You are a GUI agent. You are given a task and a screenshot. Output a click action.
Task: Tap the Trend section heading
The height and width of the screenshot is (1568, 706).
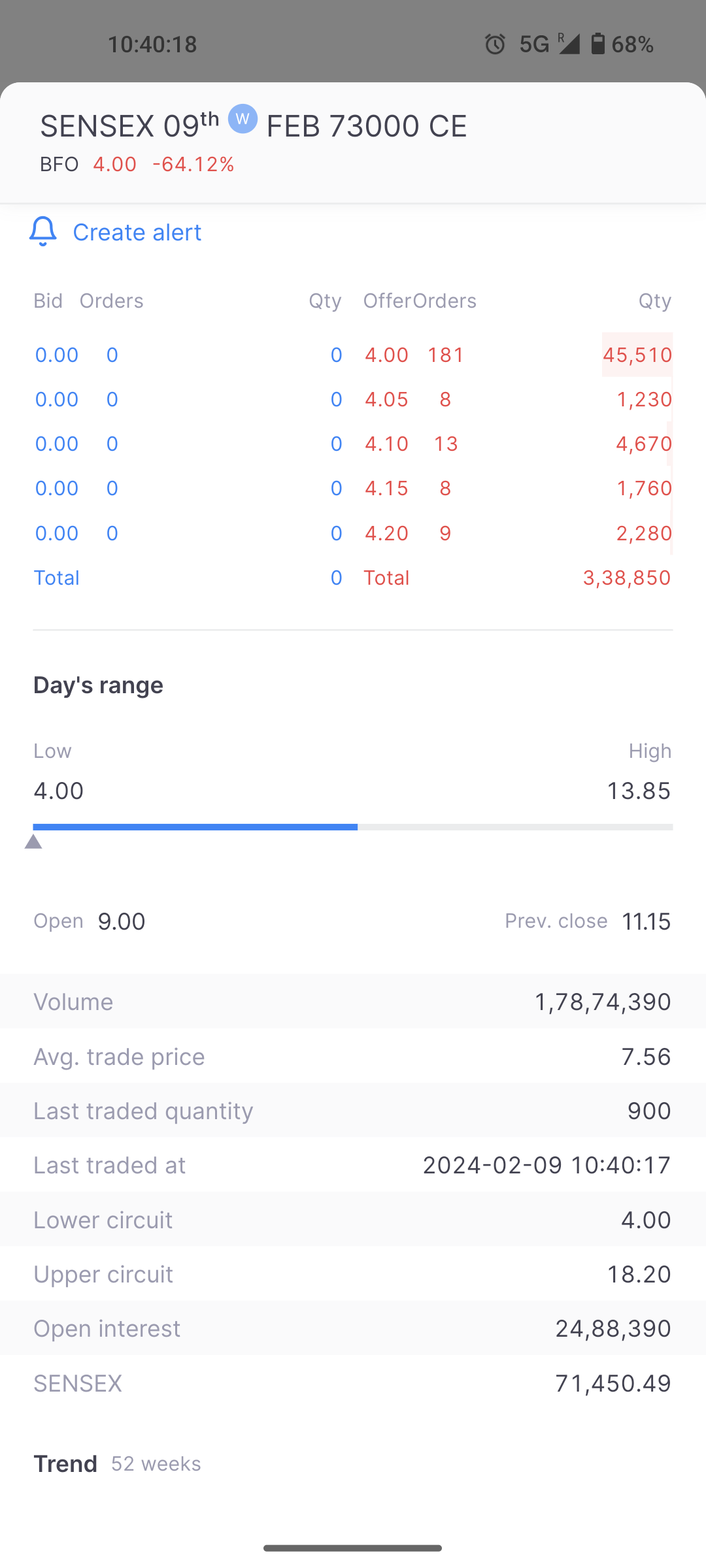coord(65,1463)
